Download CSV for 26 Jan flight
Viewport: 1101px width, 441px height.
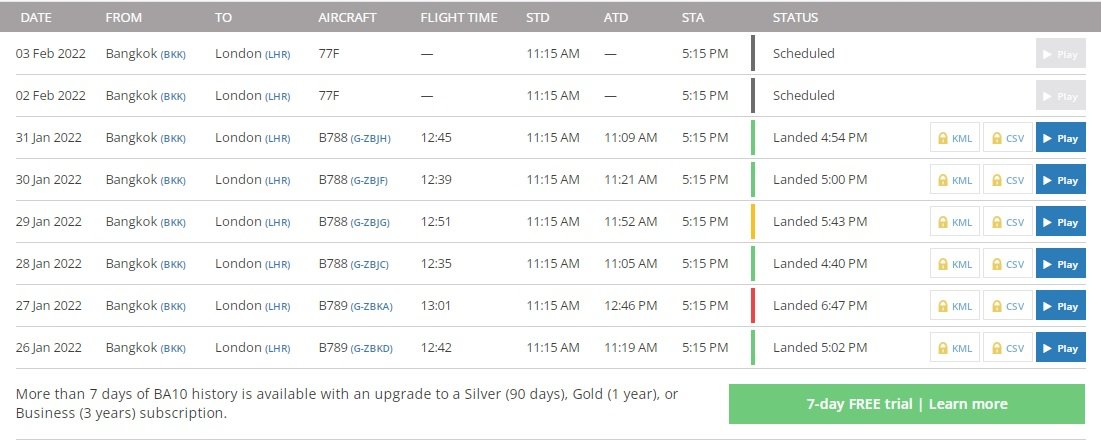(x=1006, y=348)
